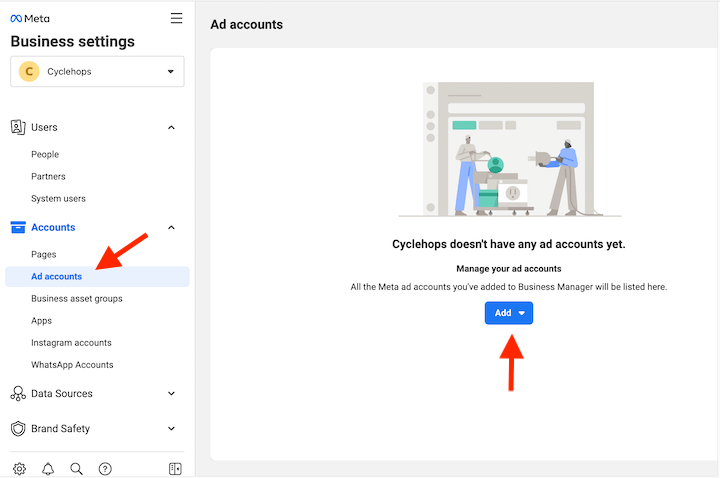Open Instagram accounts
The width and height of the screenshot is (720, 478).
coord(71,343)
